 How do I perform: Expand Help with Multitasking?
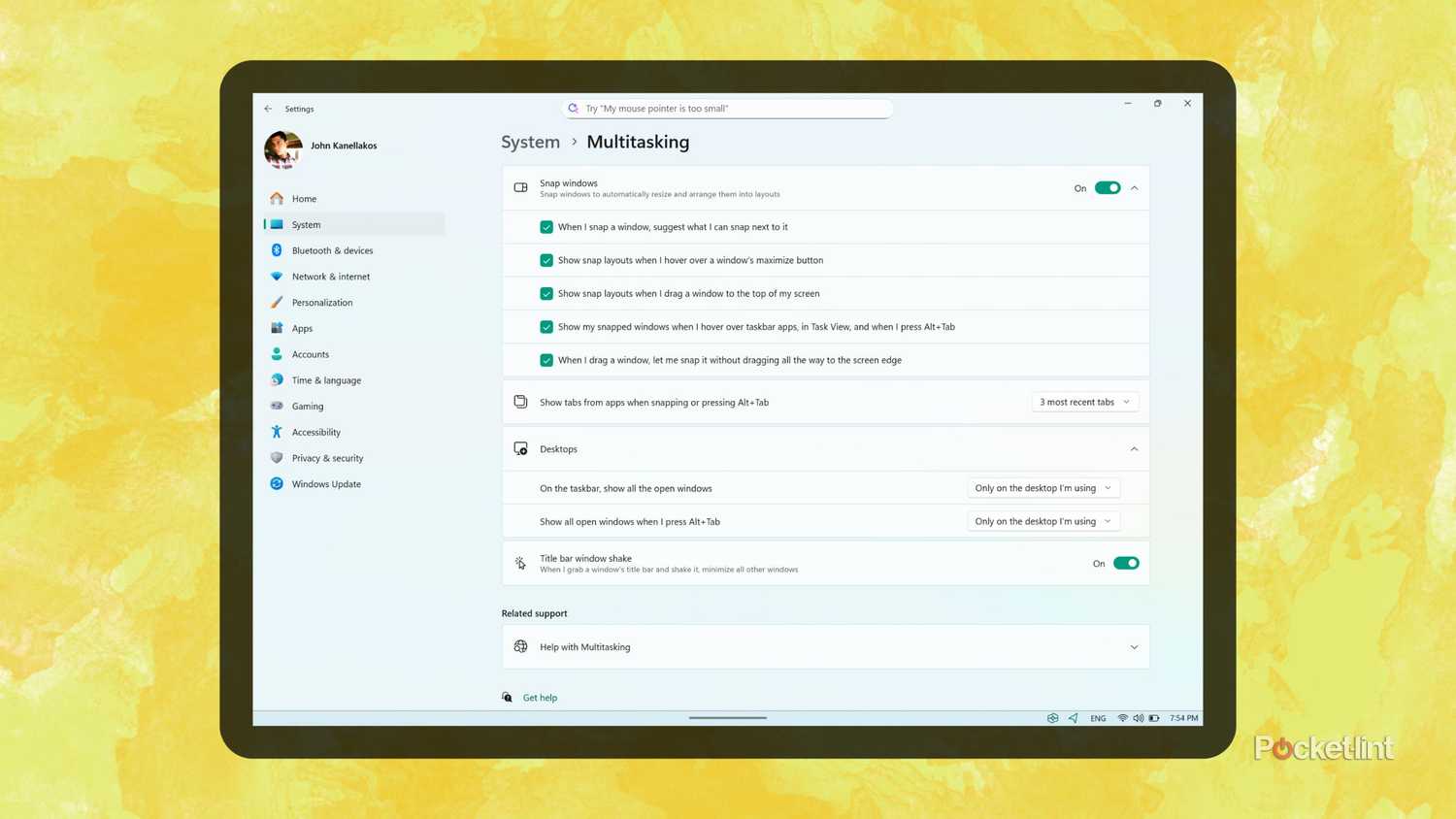pyautogui.click(x=1134, y=647)
